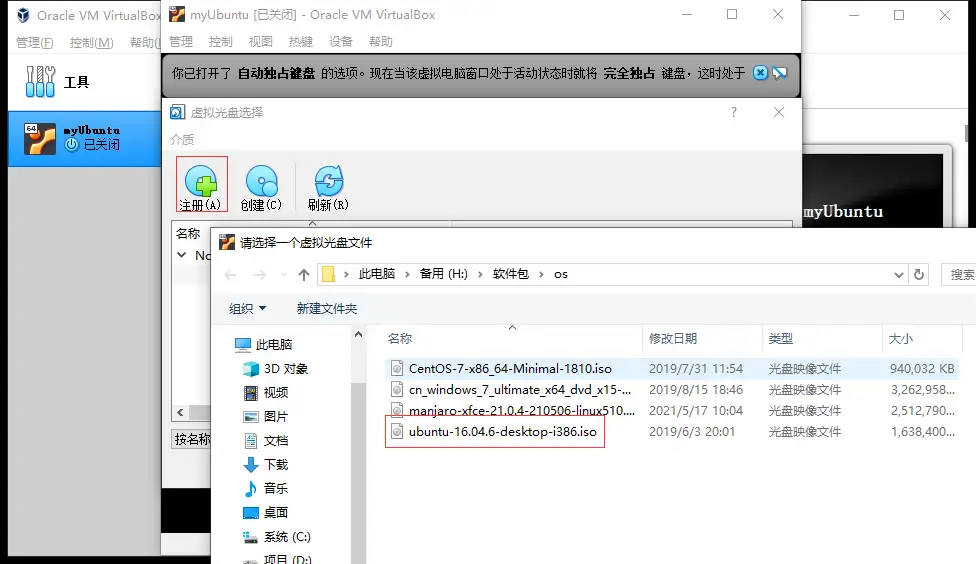976x564 pixels.
Task: Open the 组织 (Organize) dropdown
Action: 247,308
